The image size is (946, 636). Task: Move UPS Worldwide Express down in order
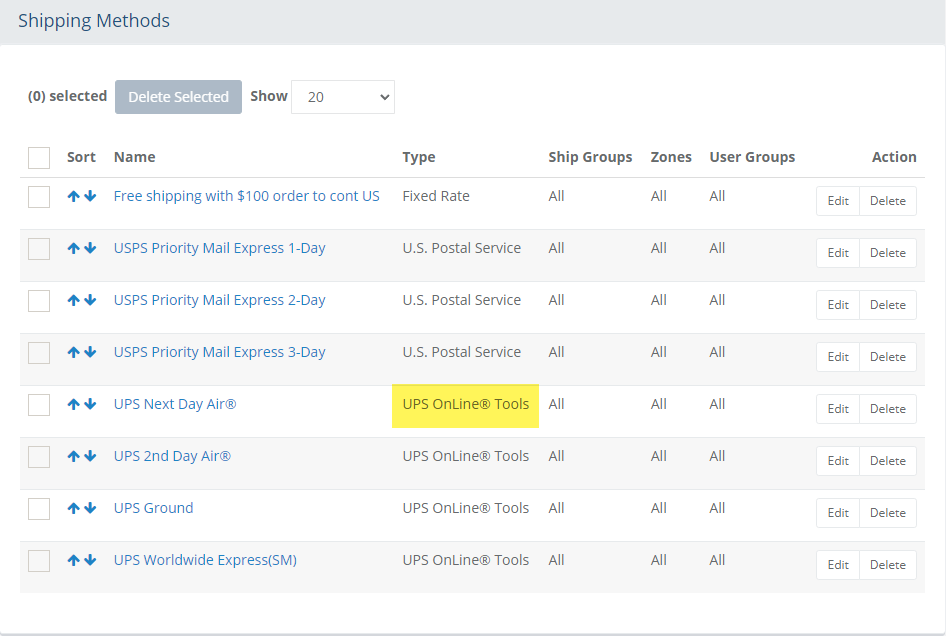(x=90, y=560)
